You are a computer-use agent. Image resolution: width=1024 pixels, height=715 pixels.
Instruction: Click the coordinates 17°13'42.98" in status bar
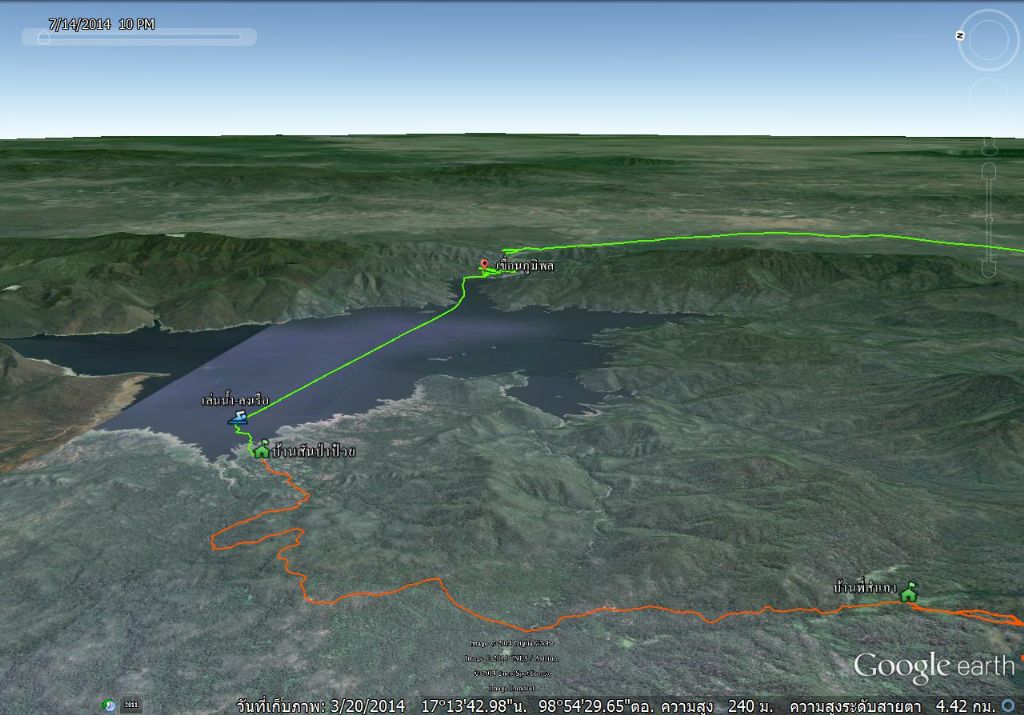473,706
